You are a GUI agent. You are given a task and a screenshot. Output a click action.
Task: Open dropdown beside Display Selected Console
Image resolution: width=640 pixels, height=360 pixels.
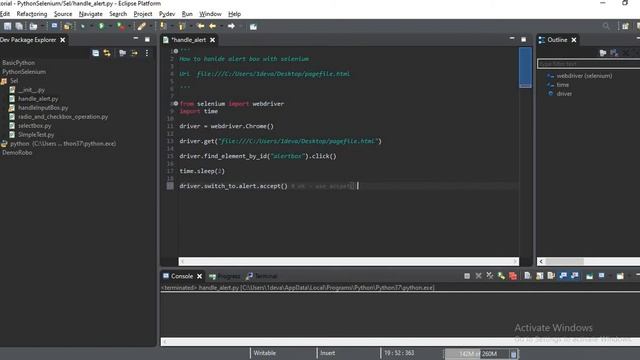click(609, 276)
